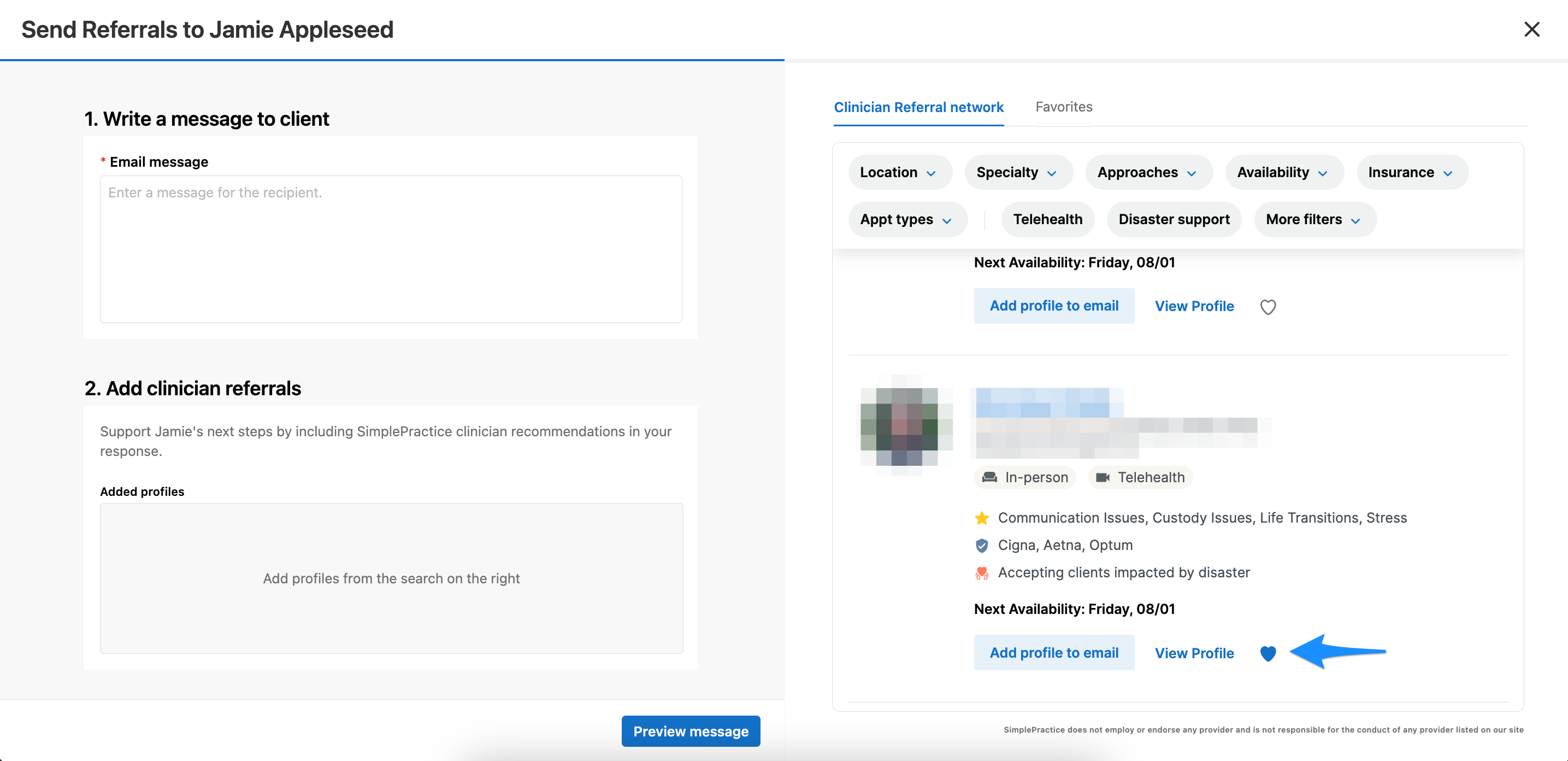Open the Location filter dropdown
The height and width of the screenshot is (761, 1568).
pyautogui.click(x=900, y=172)
